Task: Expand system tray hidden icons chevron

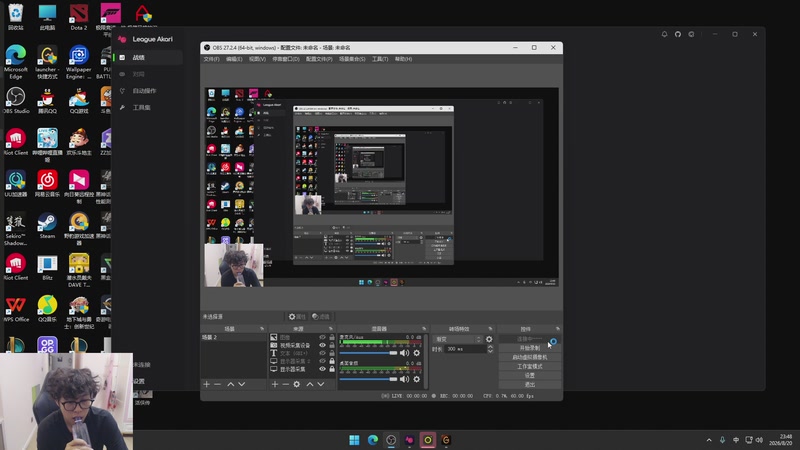Action: [x=709, y=440]
